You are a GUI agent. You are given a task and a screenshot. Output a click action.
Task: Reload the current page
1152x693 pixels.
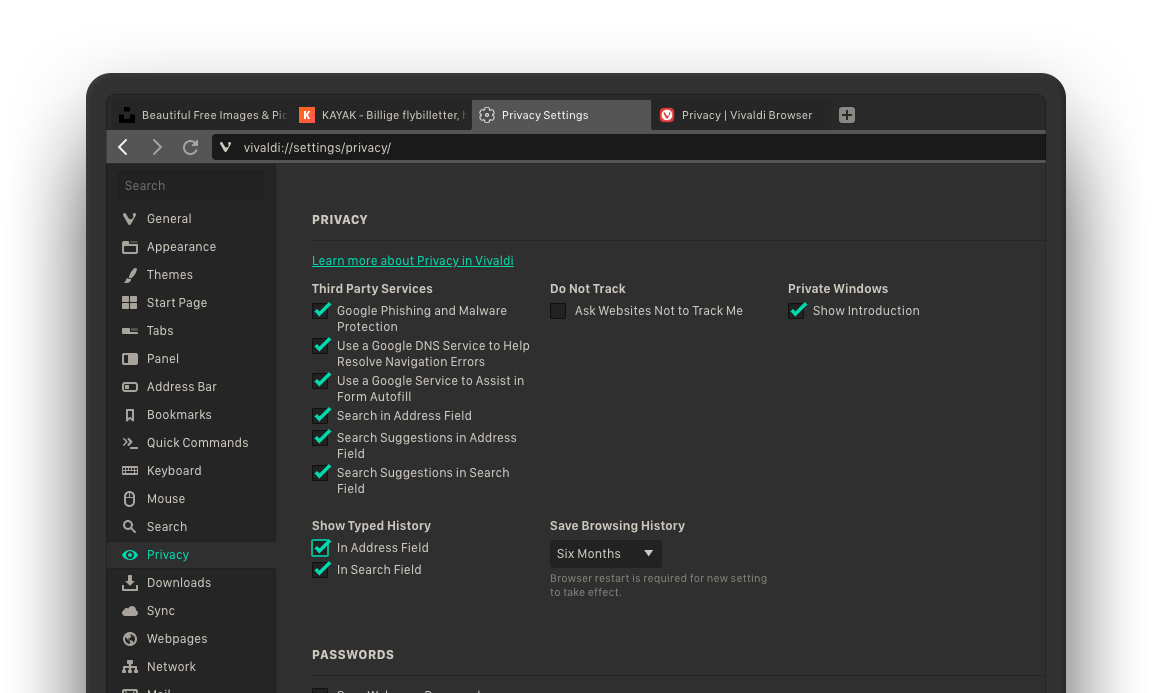(190, 147)
